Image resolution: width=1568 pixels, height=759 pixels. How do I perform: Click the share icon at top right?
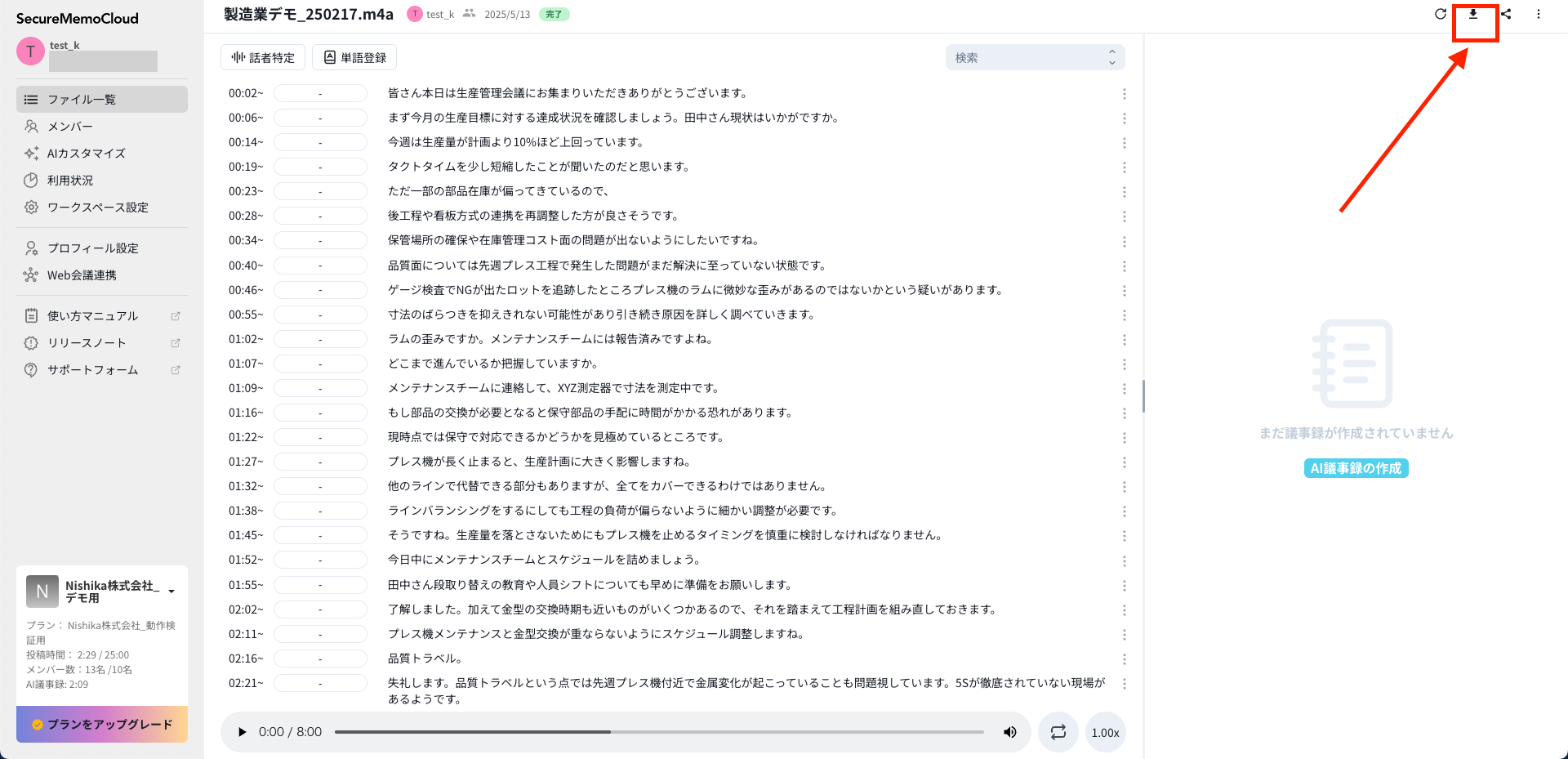[1506, 14]
